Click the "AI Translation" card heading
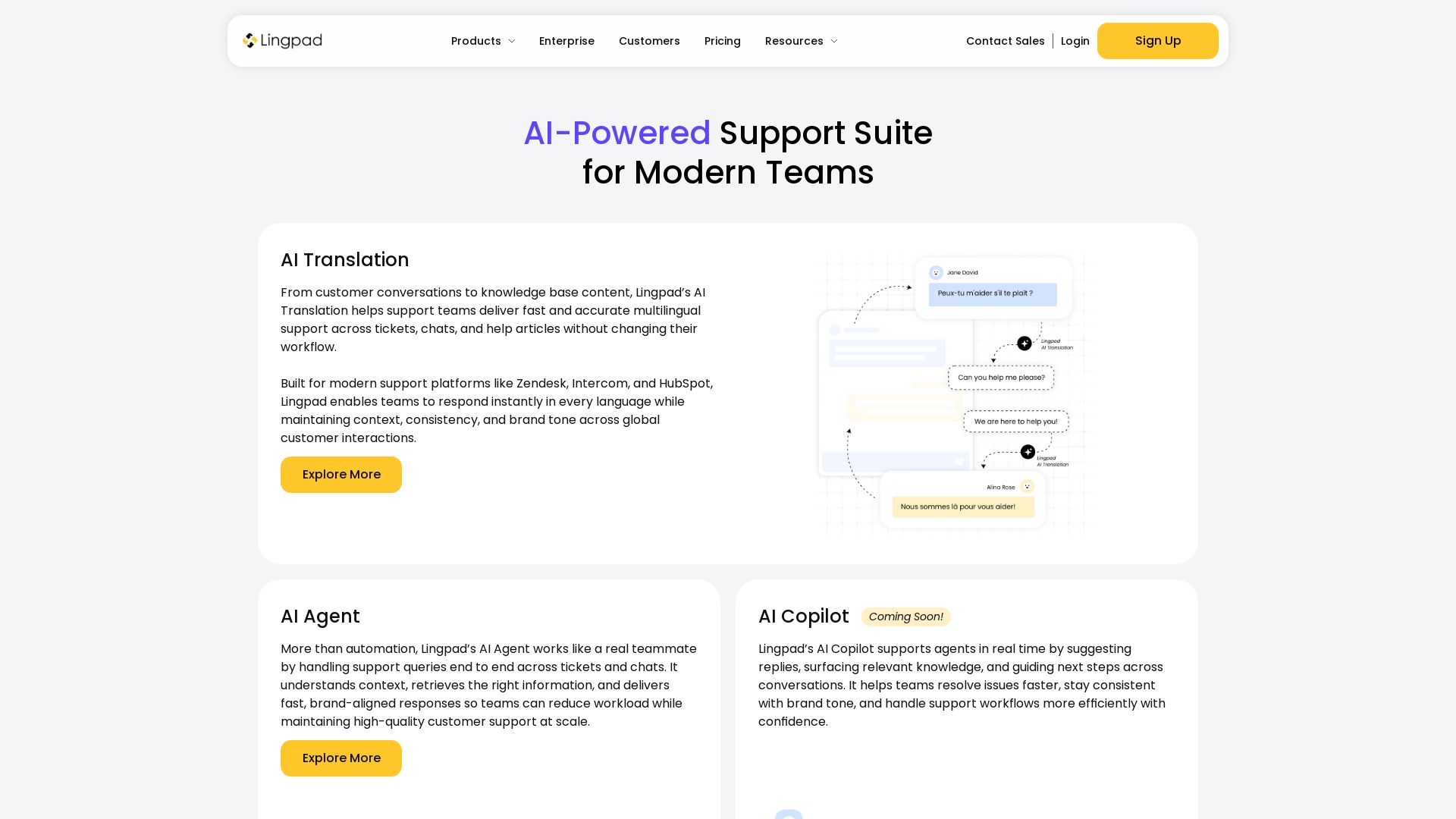1456x819 pixels. pos(344,260)
